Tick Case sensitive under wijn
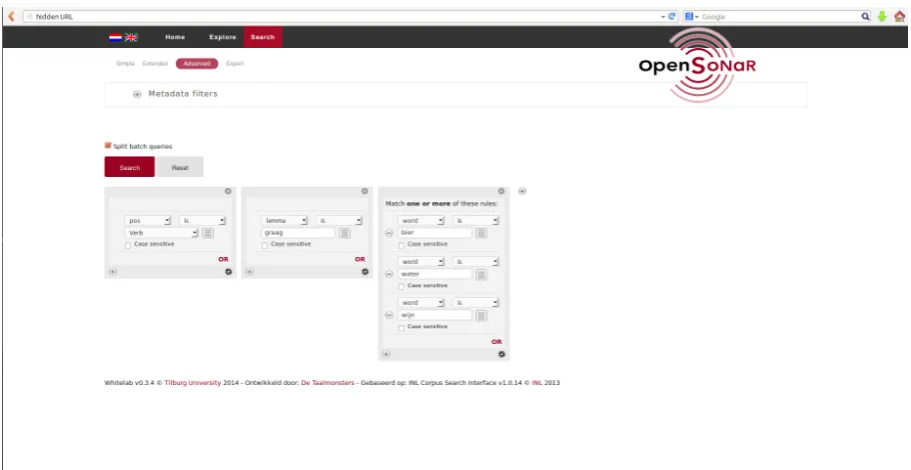911x470 pixels. (x=401, y=328)
